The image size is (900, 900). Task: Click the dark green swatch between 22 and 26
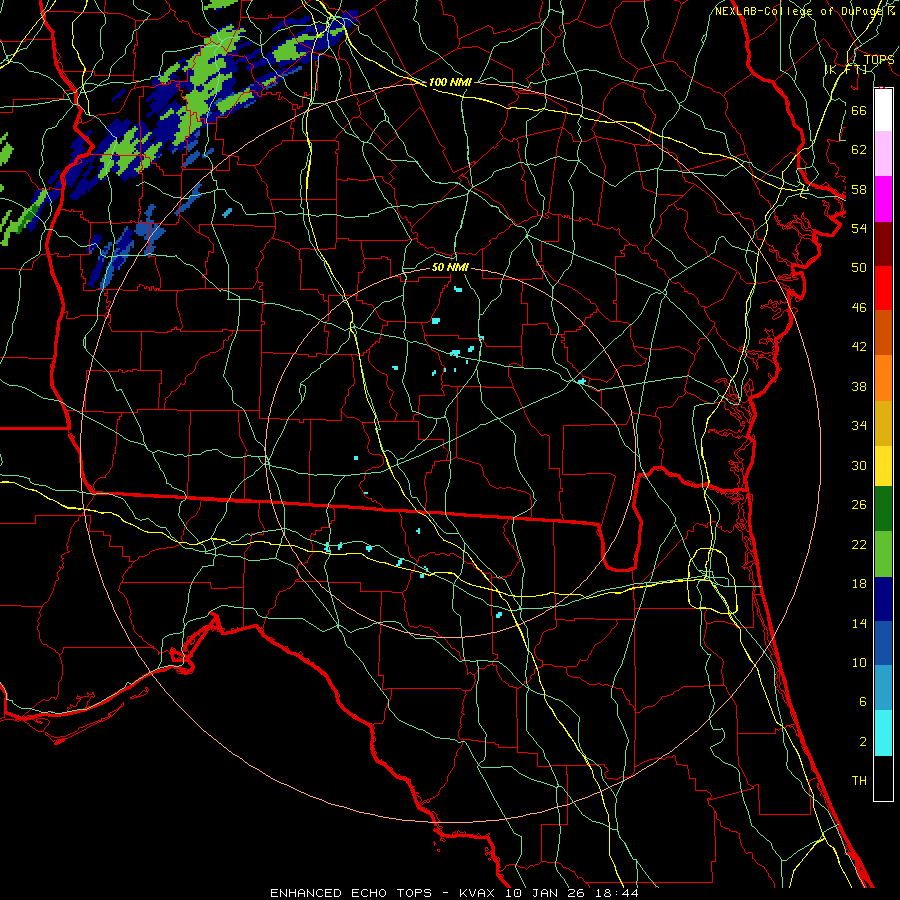(883, 509)
